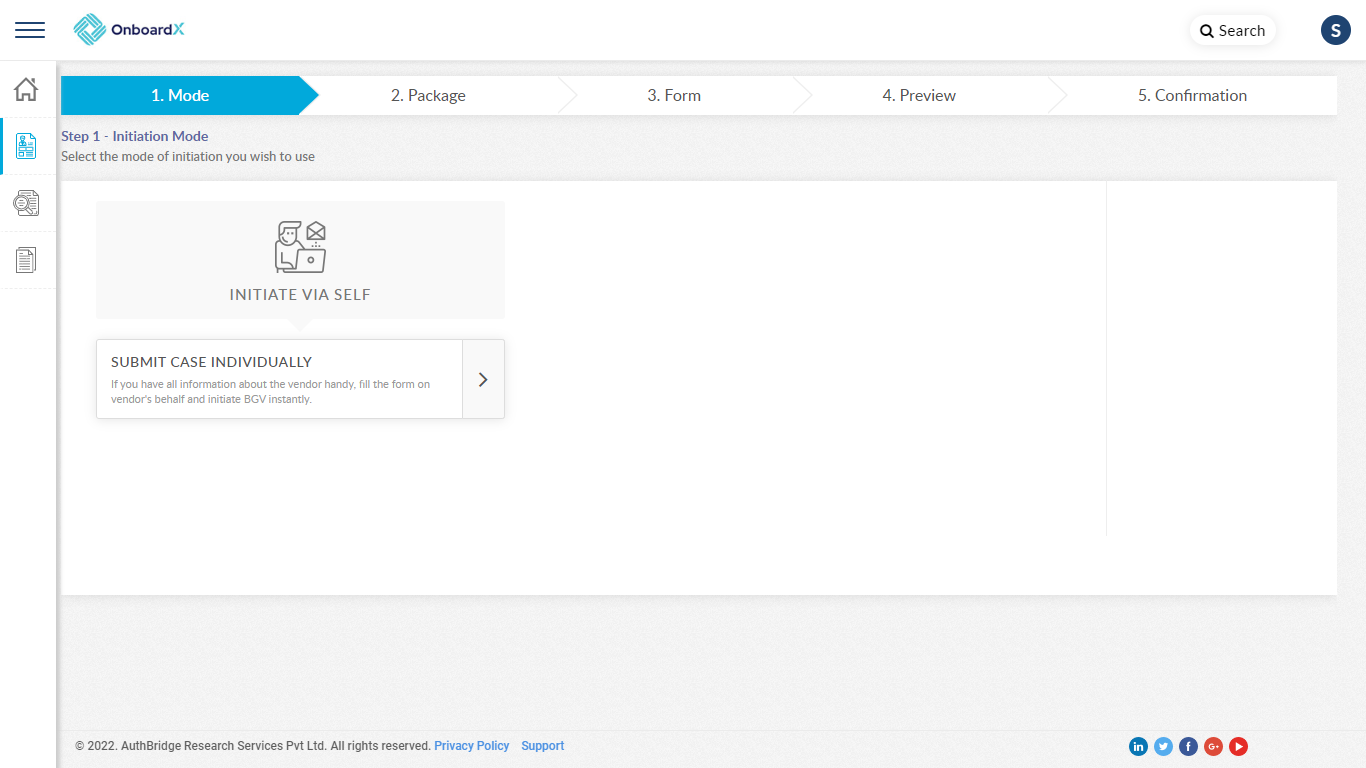1366x768 pixels.
Task: Click the 'Step 1 - Initiation Mode' heading
Action: click(x=135, y=136)
